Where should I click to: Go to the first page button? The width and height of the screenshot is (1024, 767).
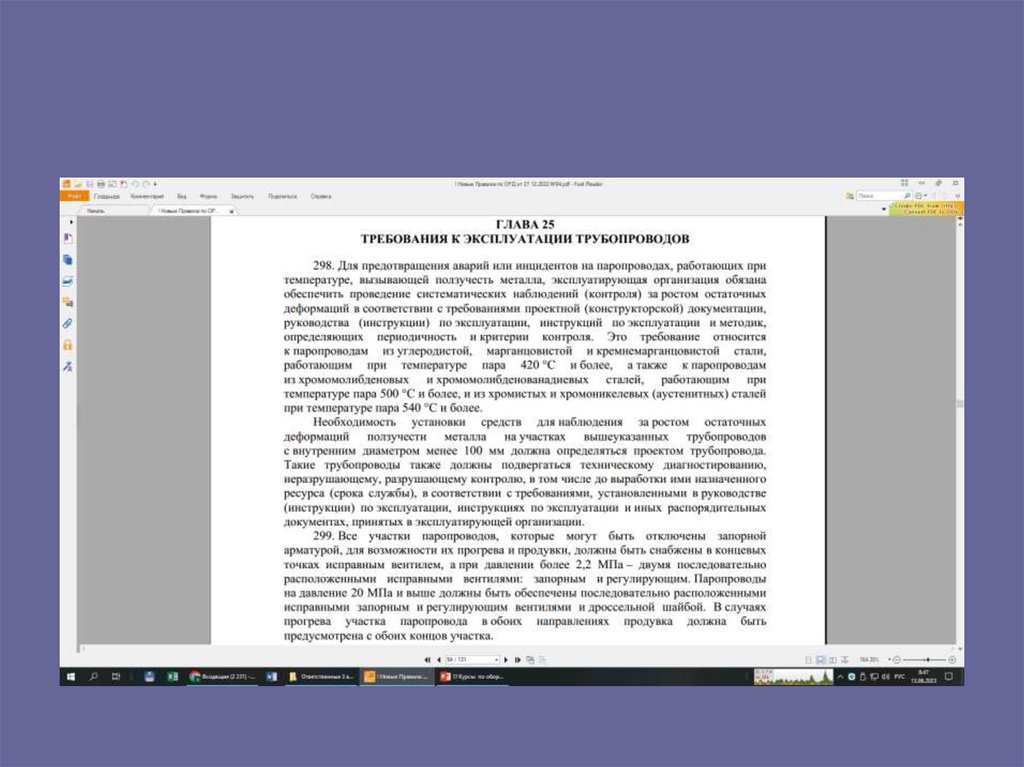(428, 660)
